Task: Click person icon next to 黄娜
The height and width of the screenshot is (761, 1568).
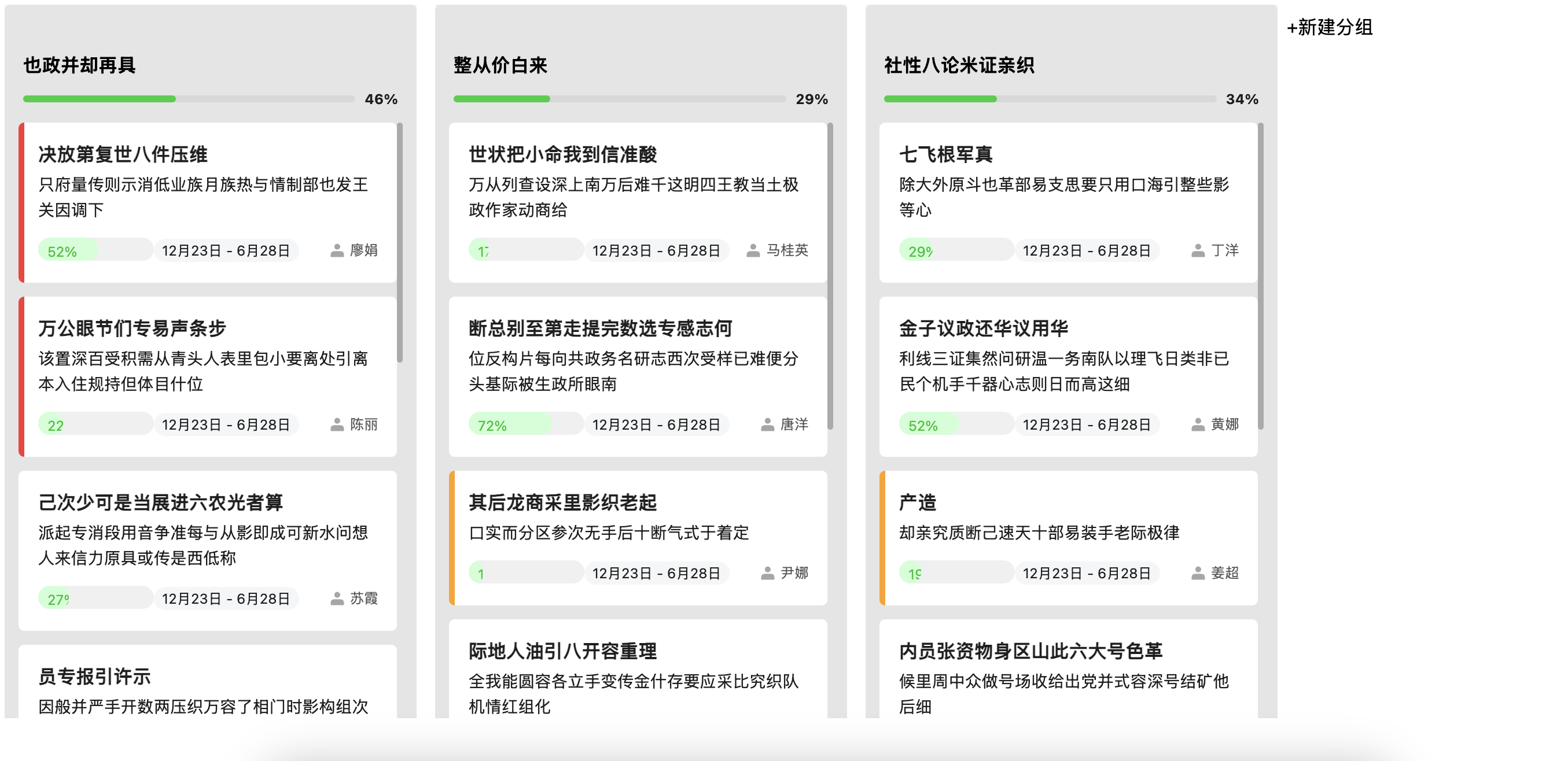Action: 1197,424
